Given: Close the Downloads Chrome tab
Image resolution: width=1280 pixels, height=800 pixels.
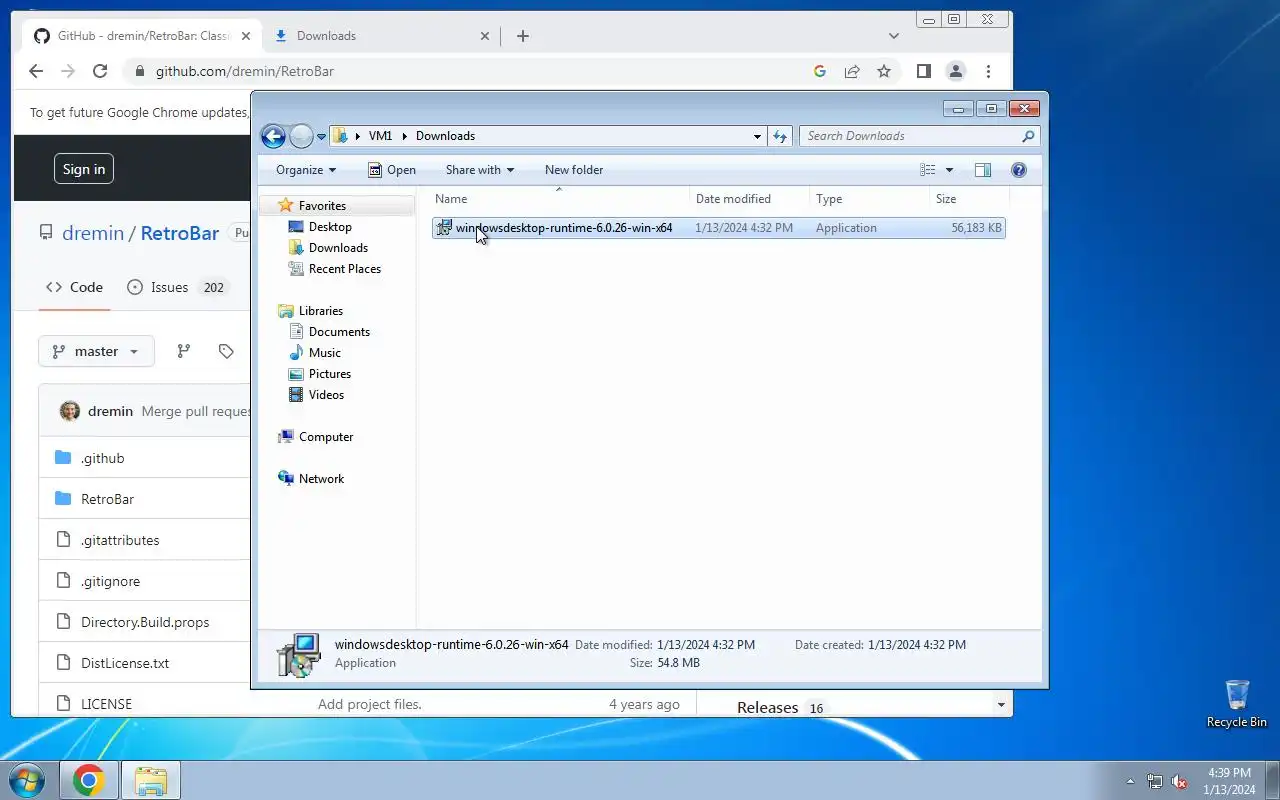Looking at the screenshot, I should [485, 36].
